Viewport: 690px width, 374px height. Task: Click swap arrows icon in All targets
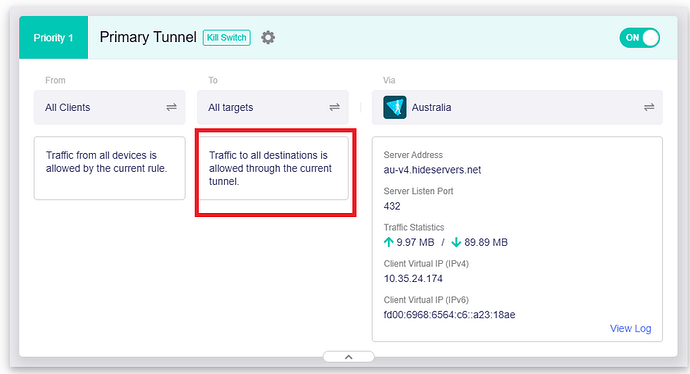coord(334,107)
